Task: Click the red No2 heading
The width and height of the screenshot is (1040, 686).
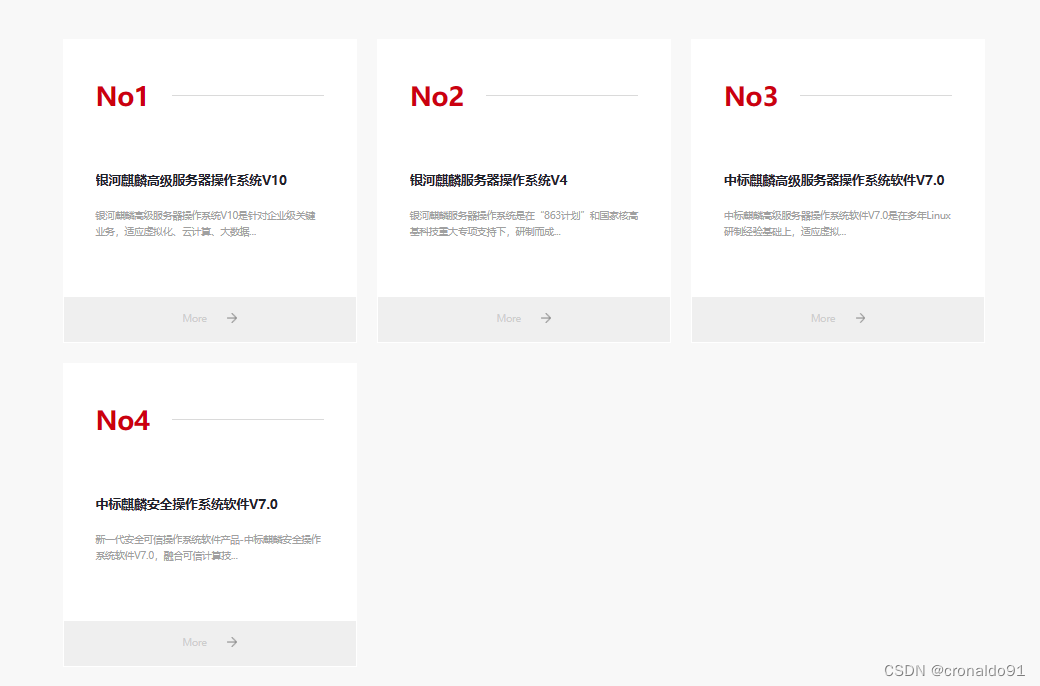Action: point(436,97)
